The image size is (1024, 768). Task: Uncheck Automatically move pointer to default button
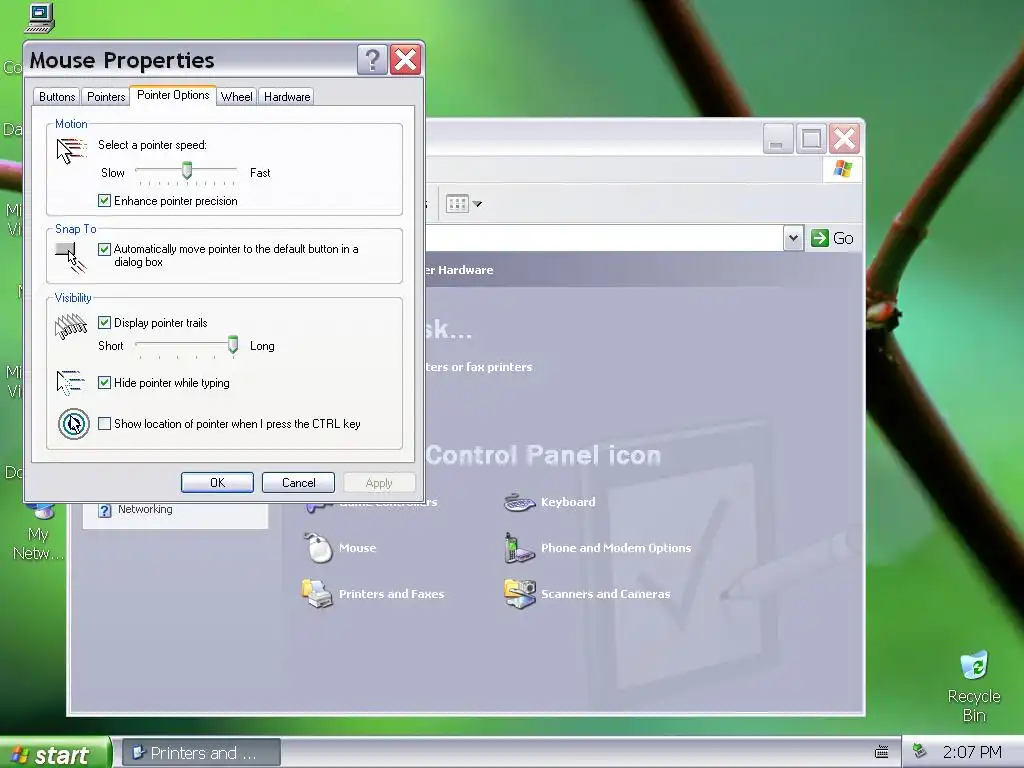[x=104, y=249]
